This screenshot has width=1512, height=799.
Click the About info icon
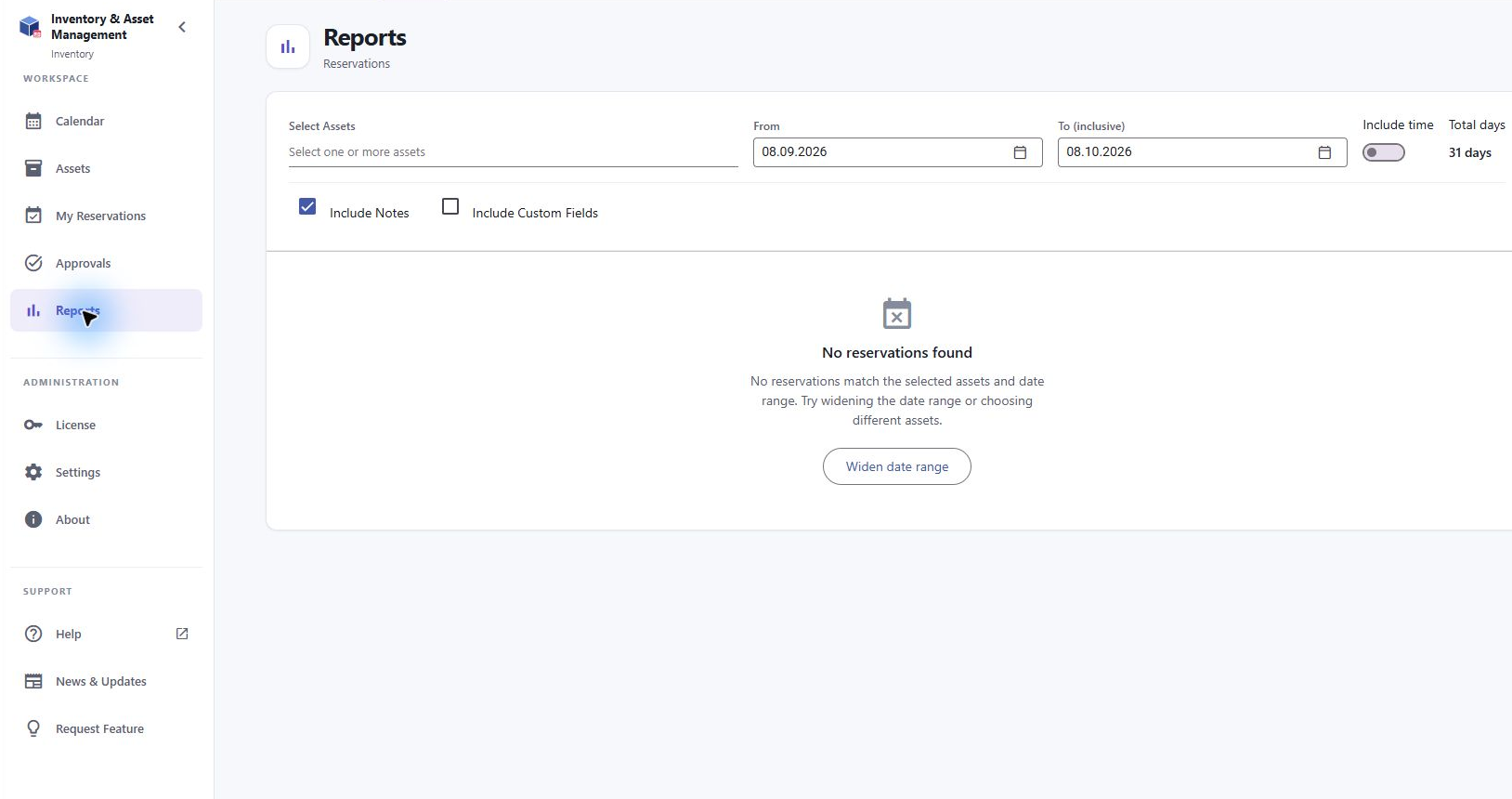(33, 519)
